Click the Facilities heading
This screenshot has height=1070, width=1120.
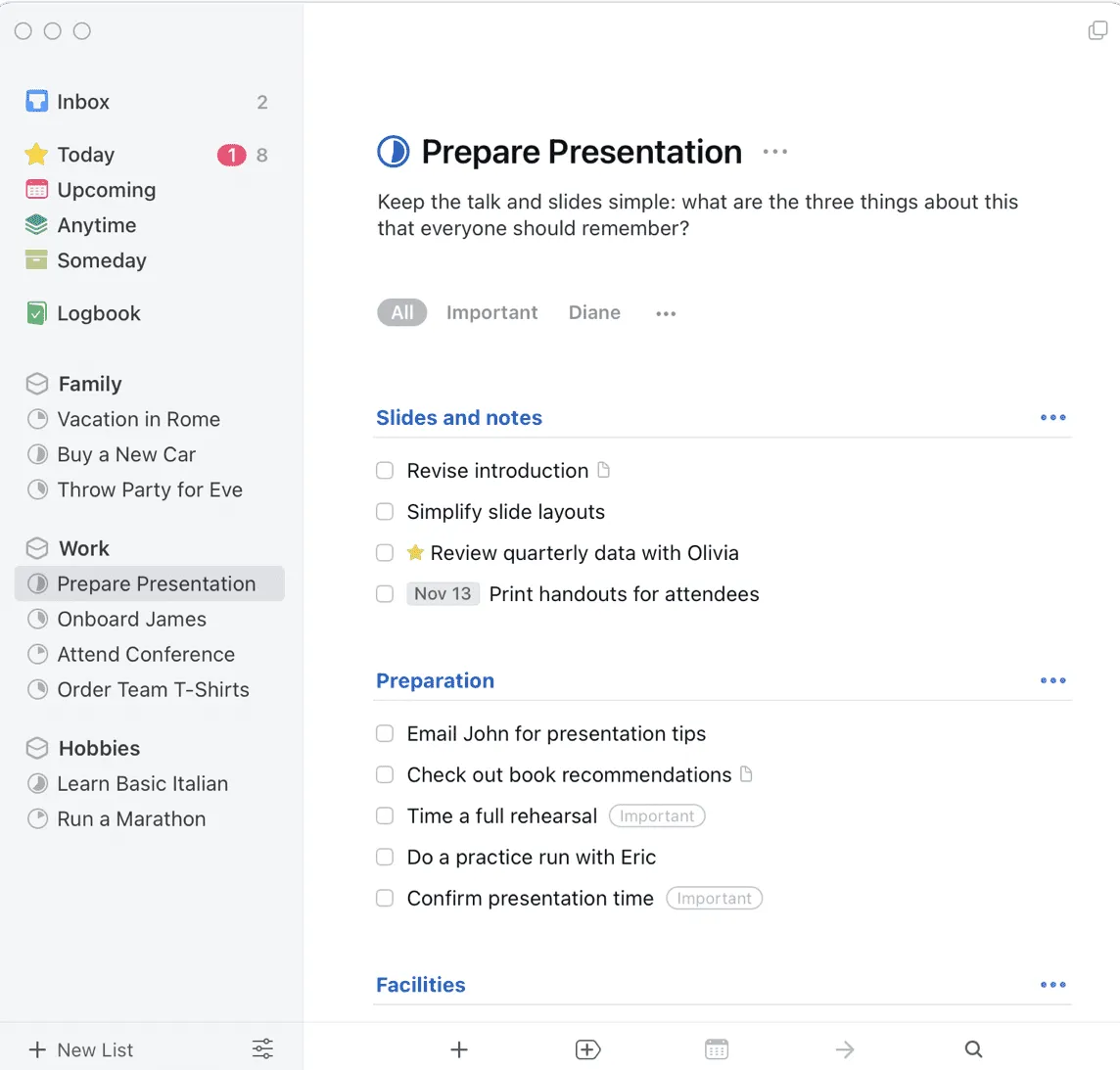[x=421, y=984]
